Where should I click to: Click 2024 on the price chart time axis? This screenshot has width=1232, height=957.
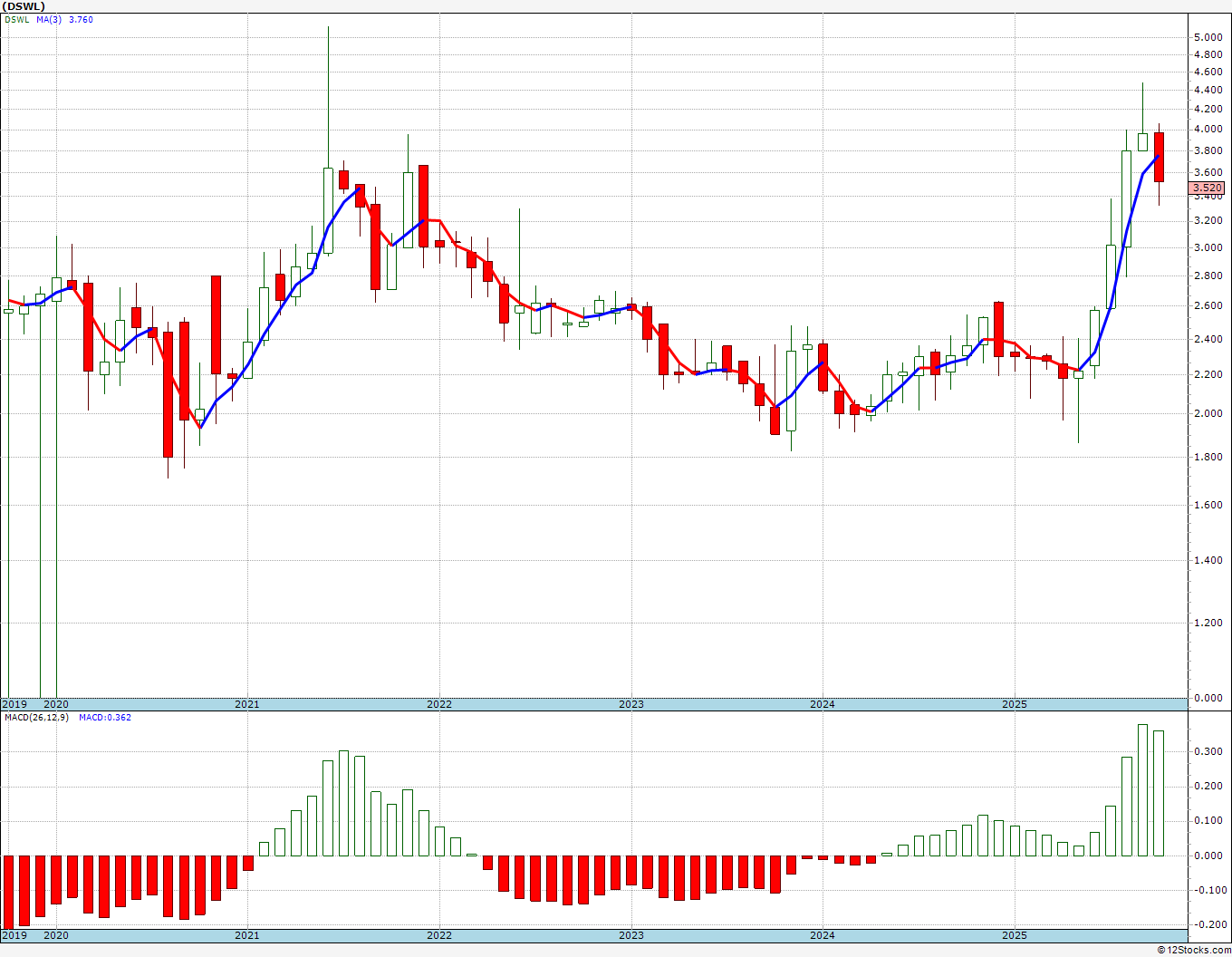tap(823, 704)
